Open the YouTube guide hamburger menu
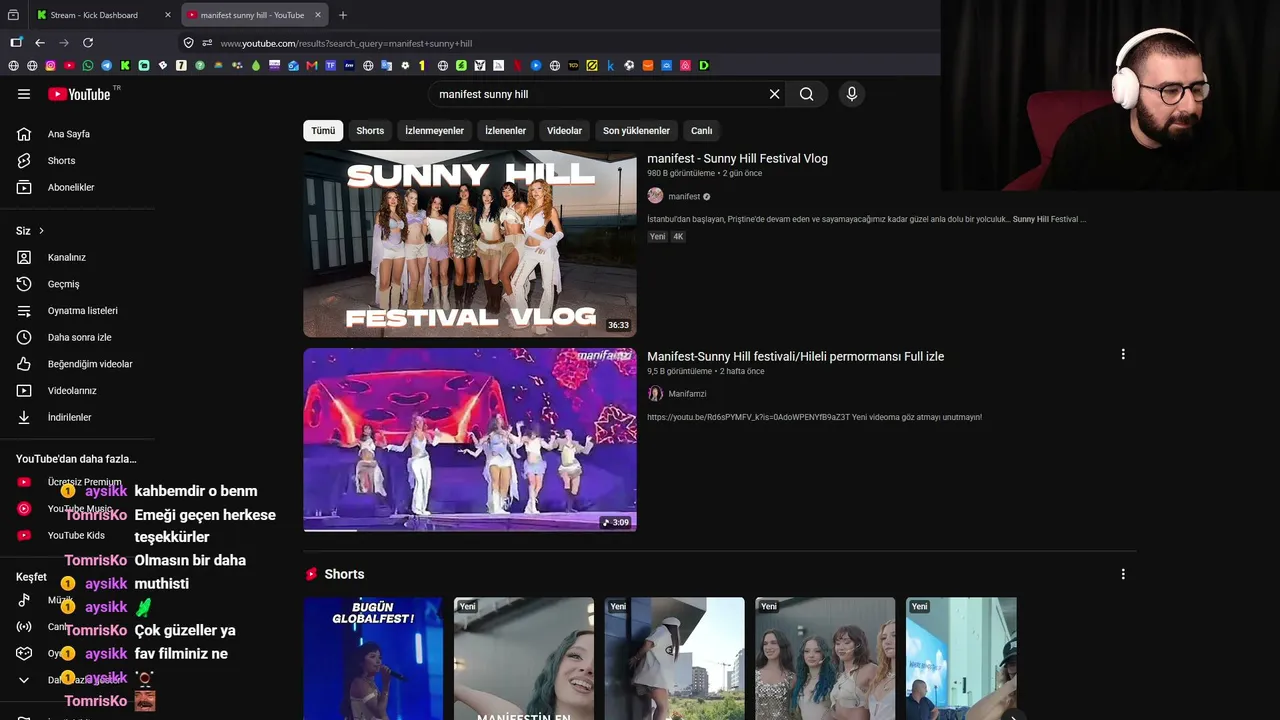Image resolution: width=1280 pixels, height=720 pixels. pyautogui.click(x=24, y=94)
